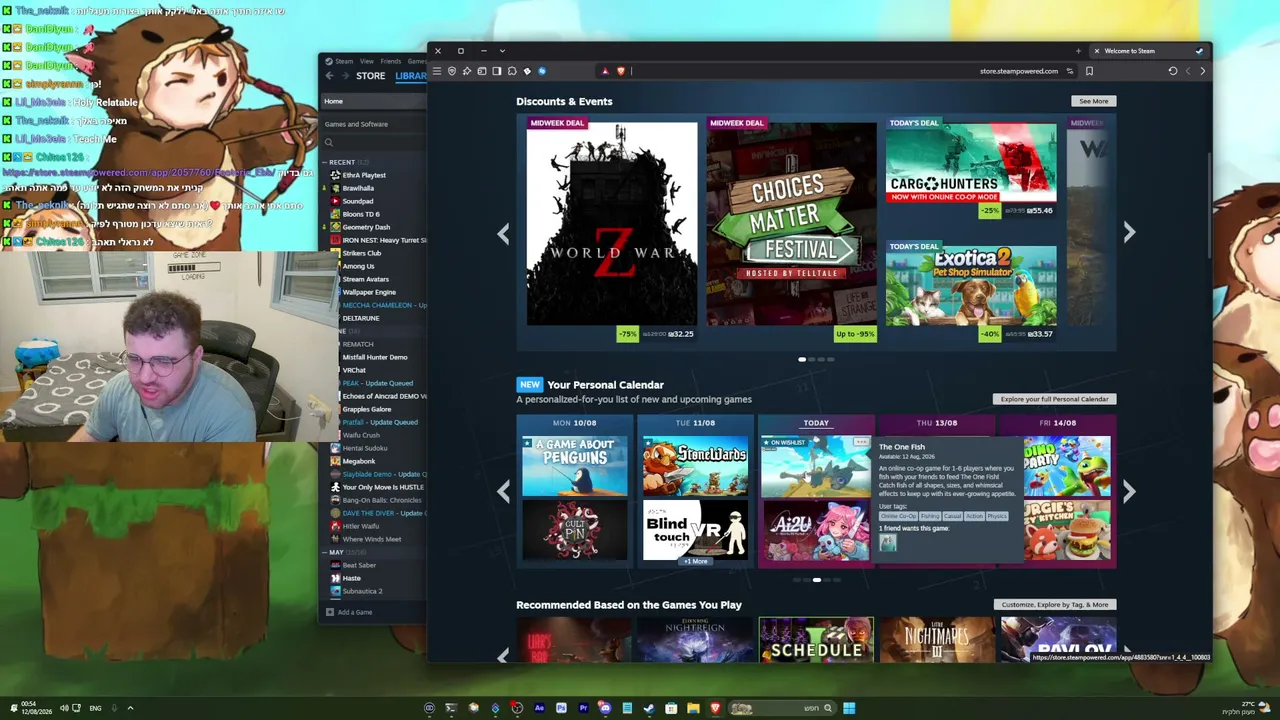Open Adobe Premiere Pro from the taskbar
Screen dimensions: 1280x720
click(583, 708)
